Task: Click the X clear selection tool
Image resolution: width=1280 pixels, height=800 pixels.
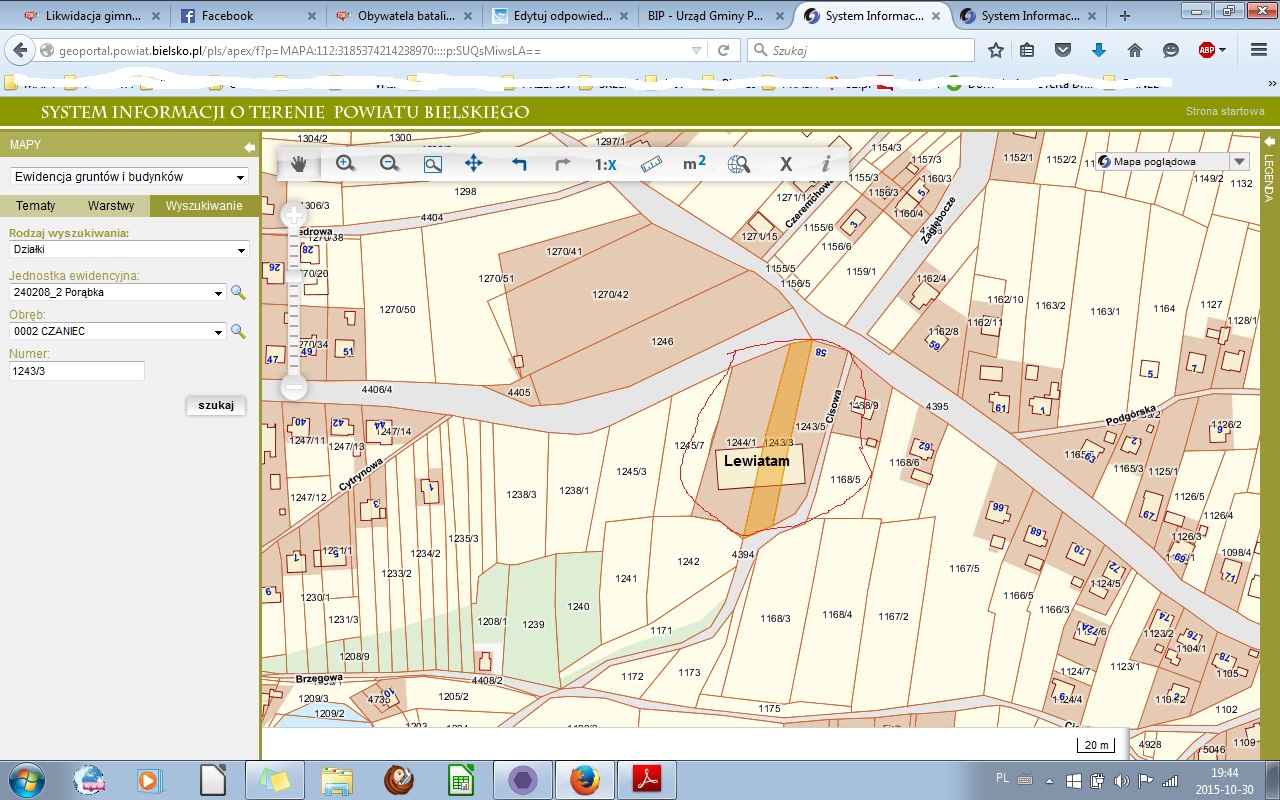Action: click(786, 165)
